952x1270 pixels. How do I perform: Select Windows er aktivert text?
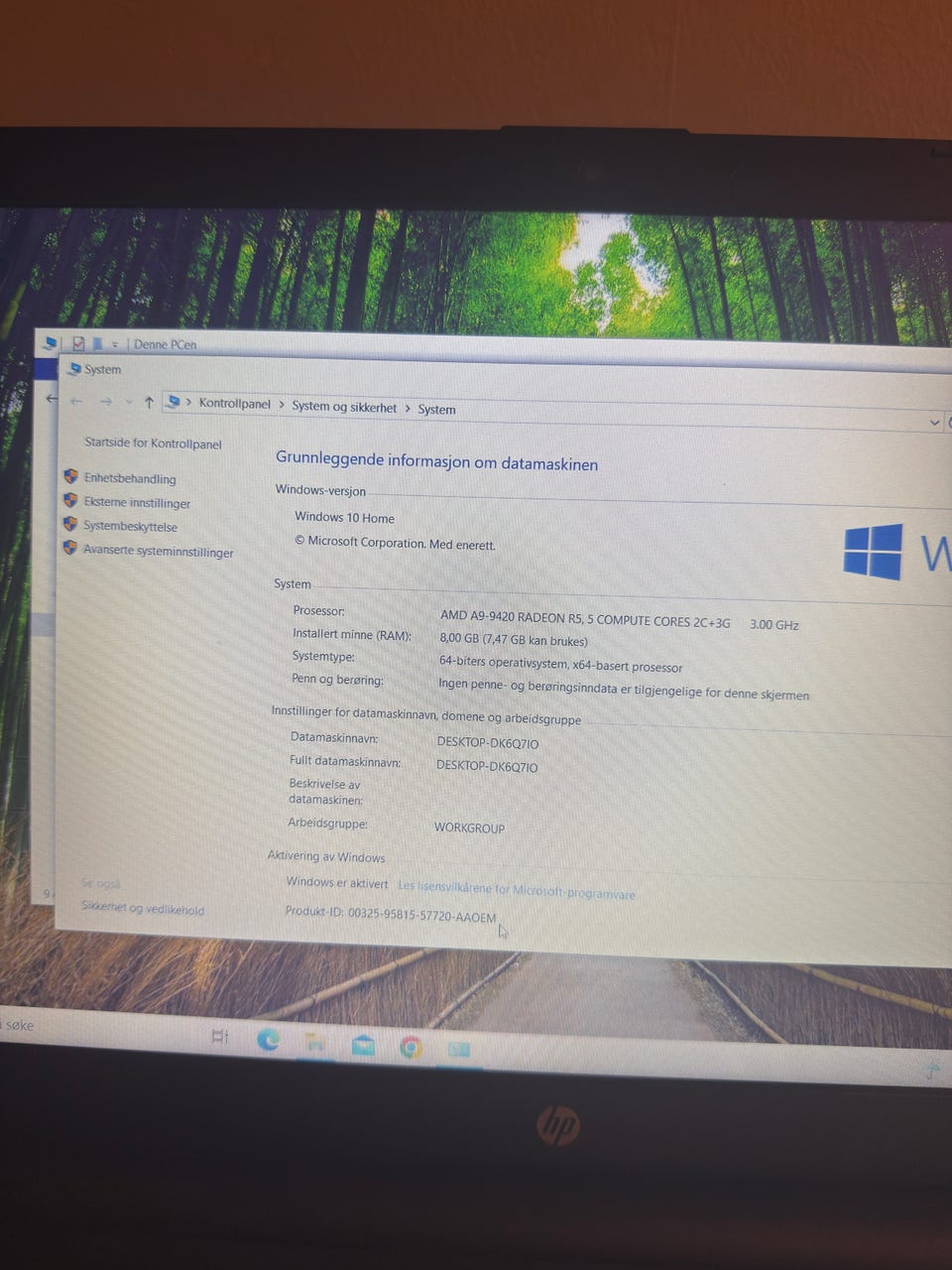coord(337,882)
